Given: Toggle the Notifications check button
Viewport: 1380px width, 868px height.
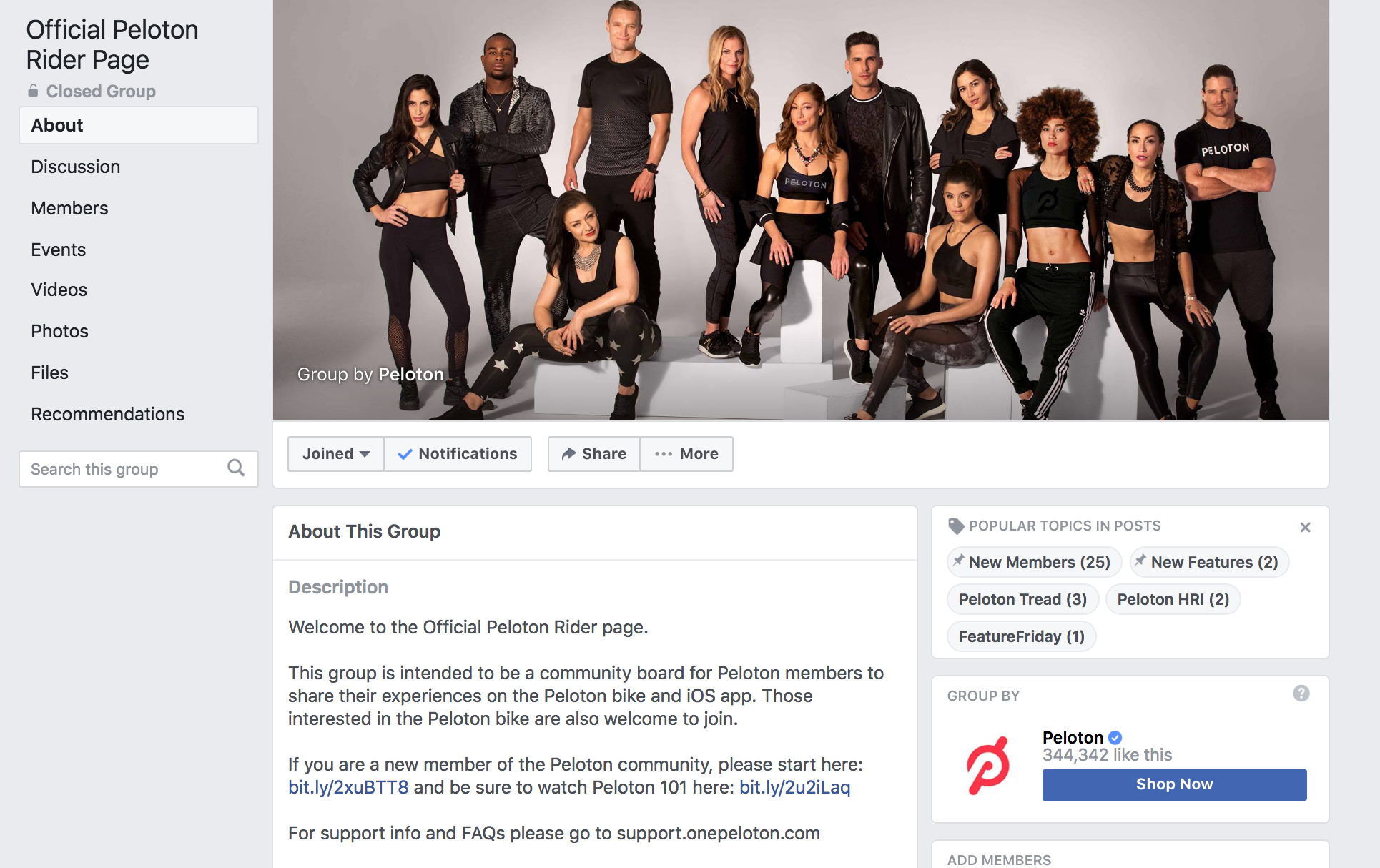Looking at the screenshot, I should click(x=458, y=454).
